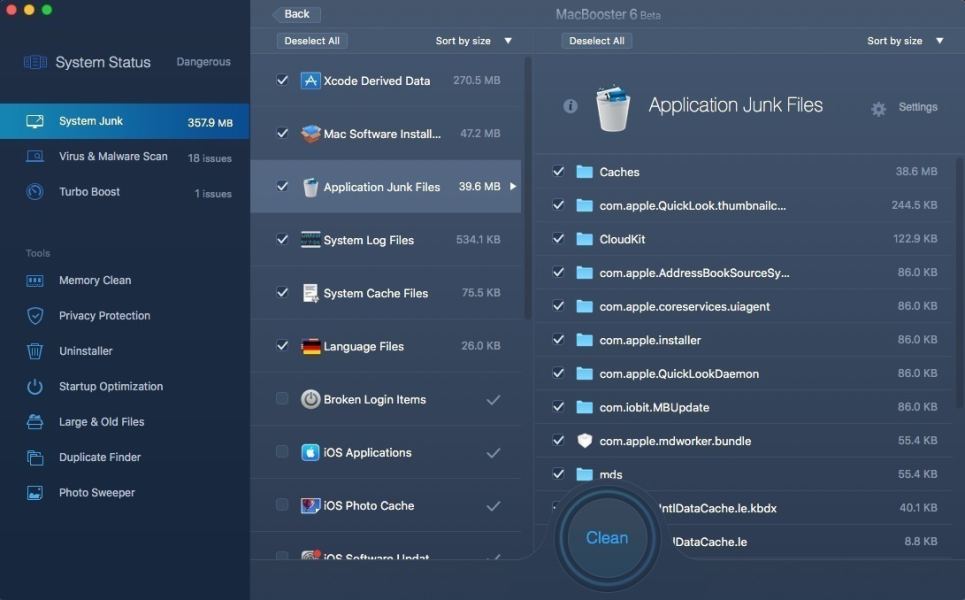Open the Privacy Protection tool

(x=124, y=316)
